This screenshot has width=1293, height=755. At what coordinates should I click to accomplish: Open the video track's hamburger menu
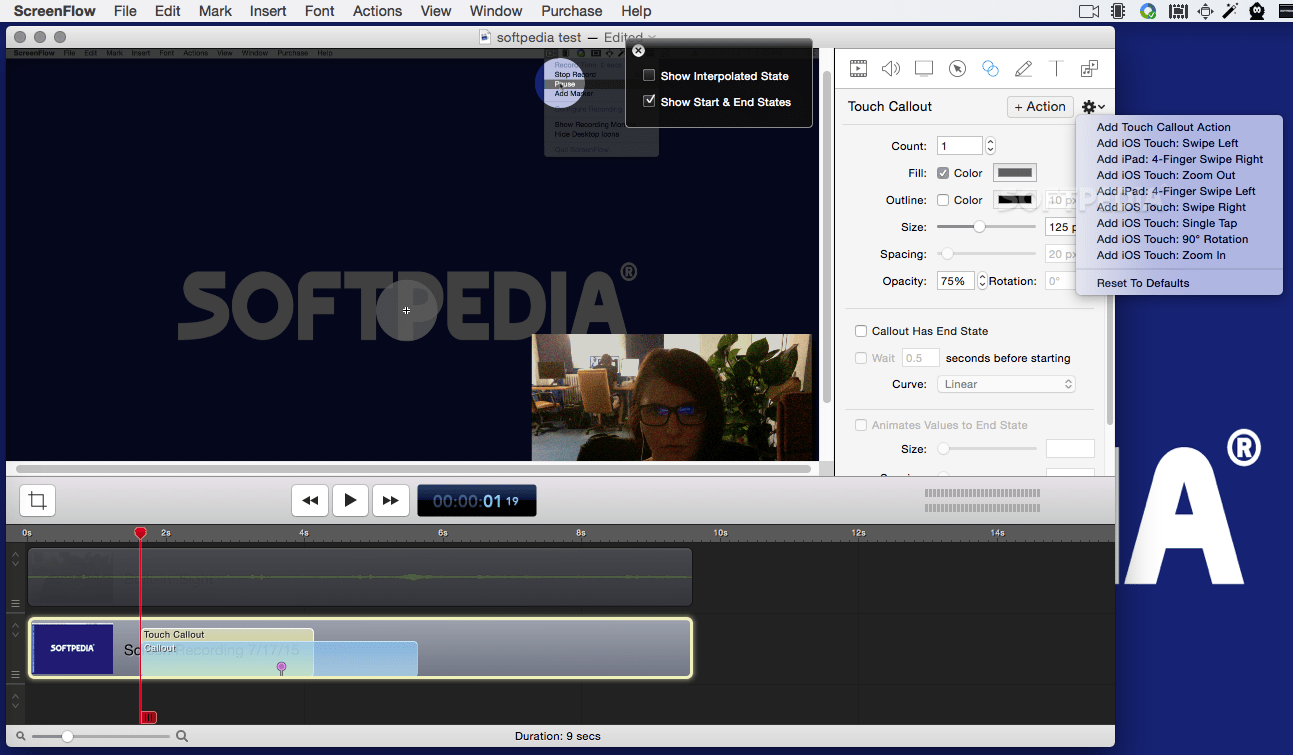point(15,675)
